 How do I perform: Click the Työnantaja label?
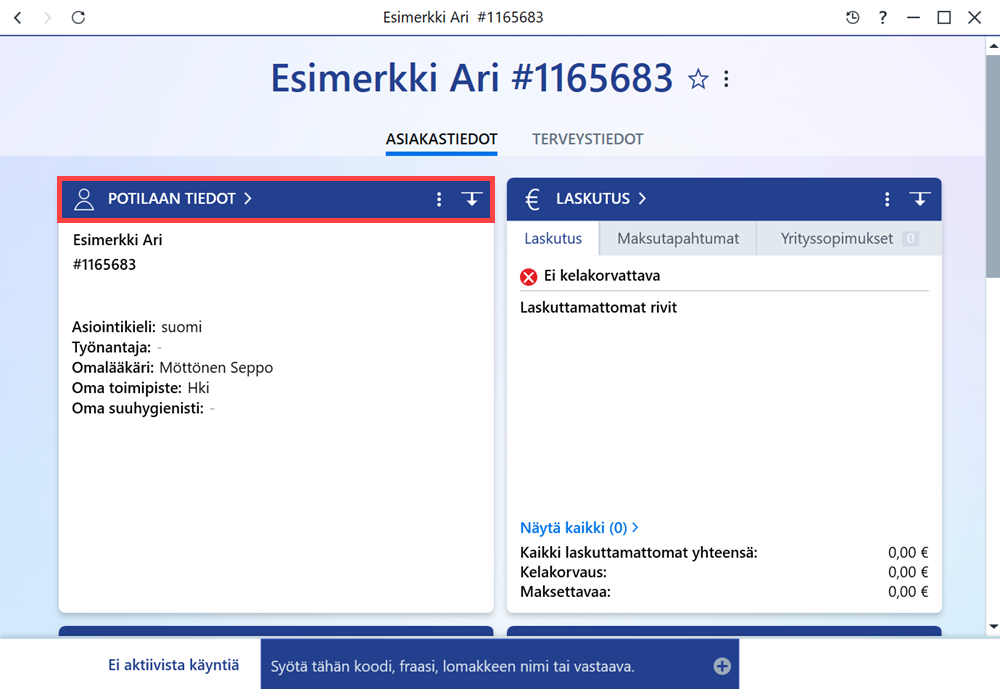[112, 347]
